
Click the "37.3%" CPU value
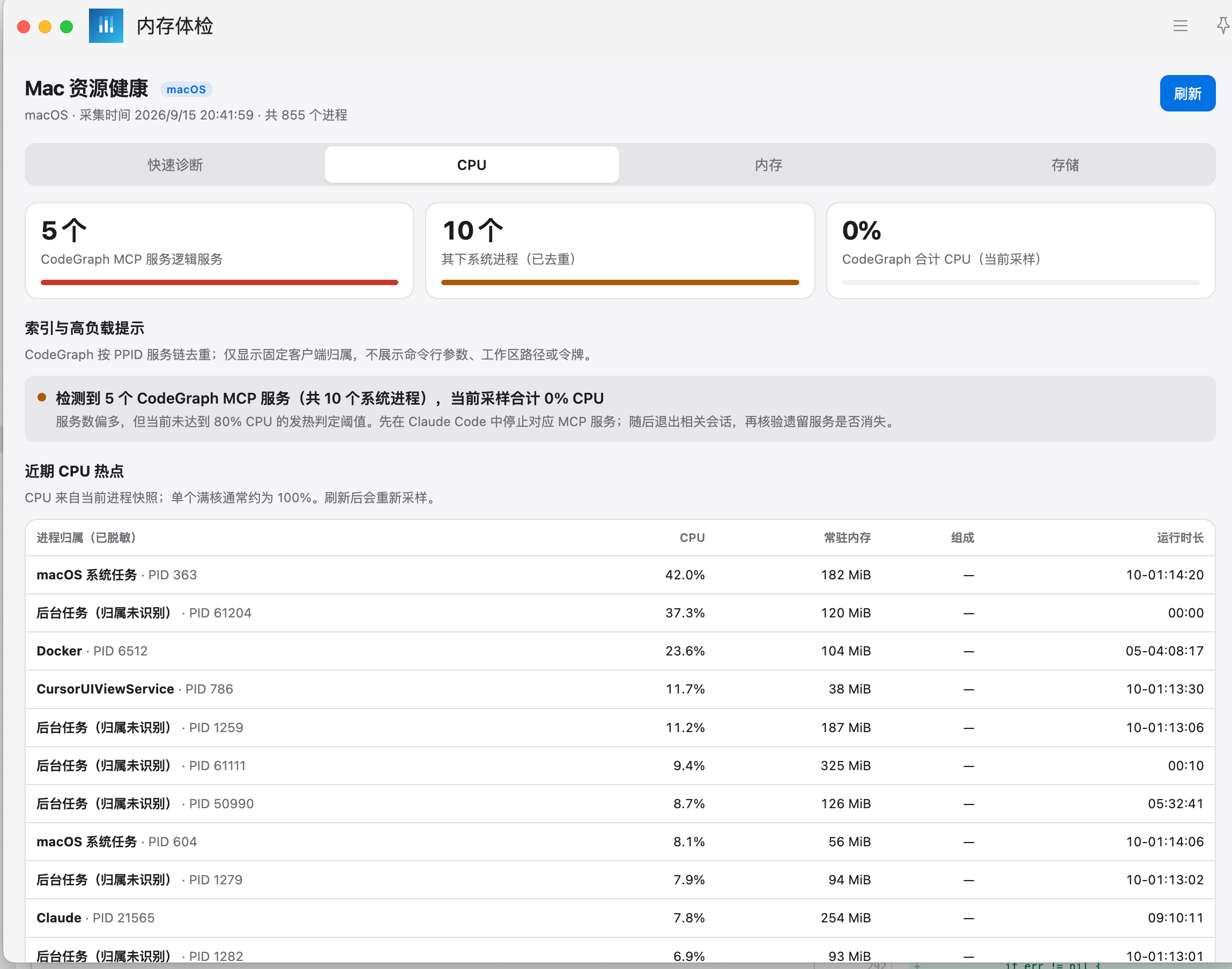pyautogui.click(x=685, y=613)
